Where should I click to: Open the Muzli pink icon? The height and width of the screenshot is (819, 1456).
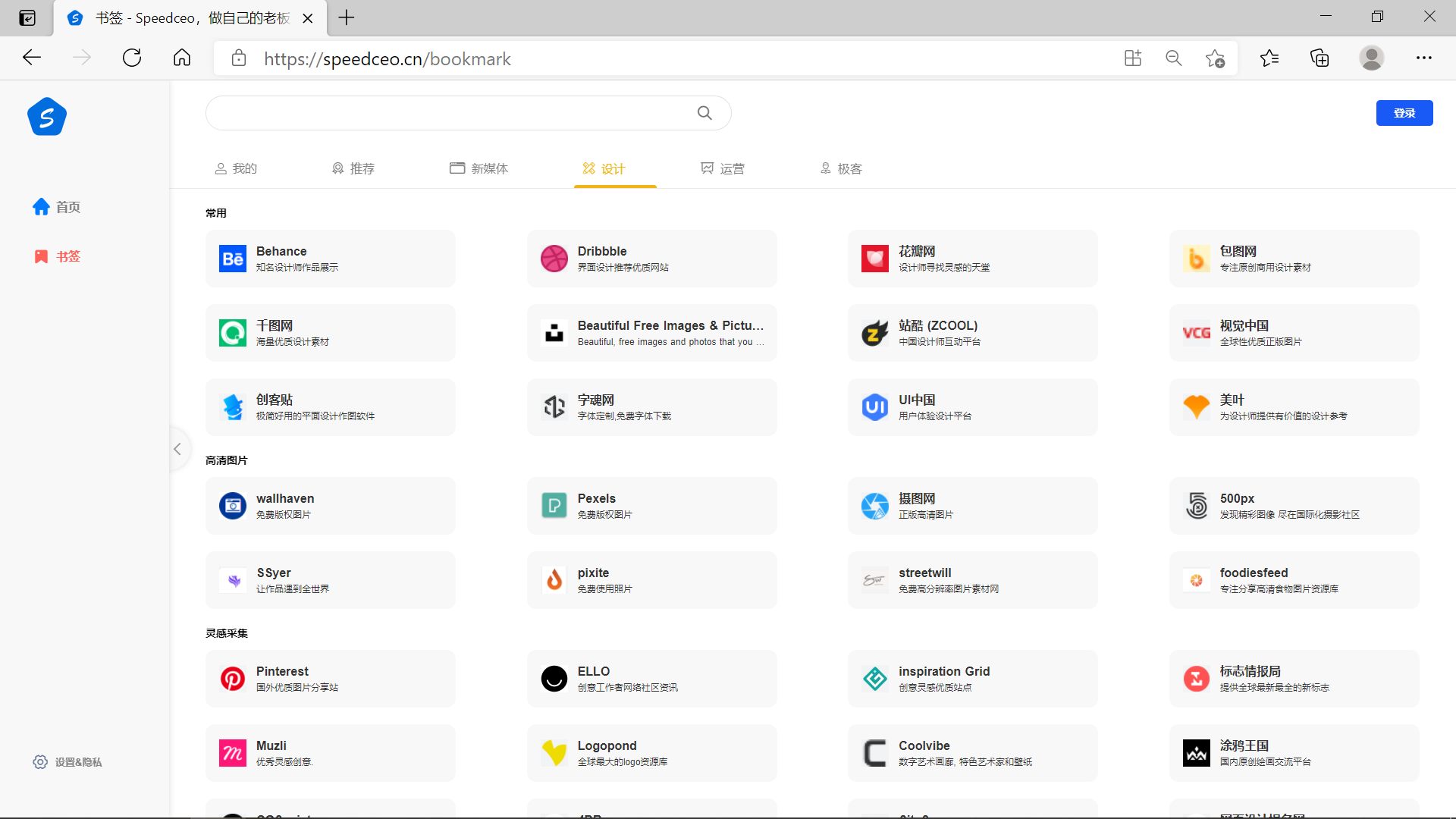click(x=233, y=753)
